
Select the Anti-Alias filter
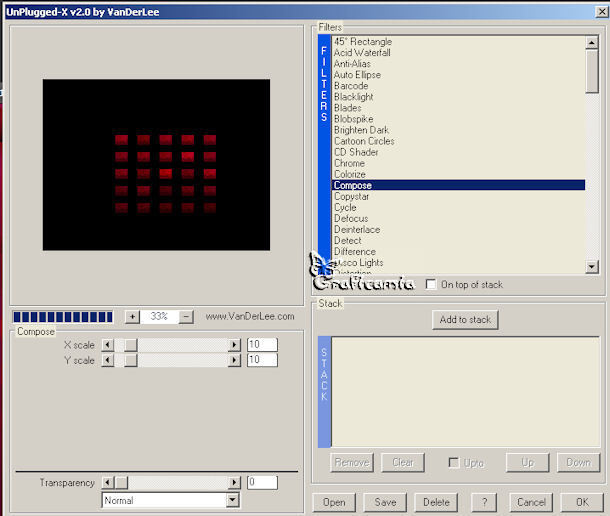tap(458, 64)
